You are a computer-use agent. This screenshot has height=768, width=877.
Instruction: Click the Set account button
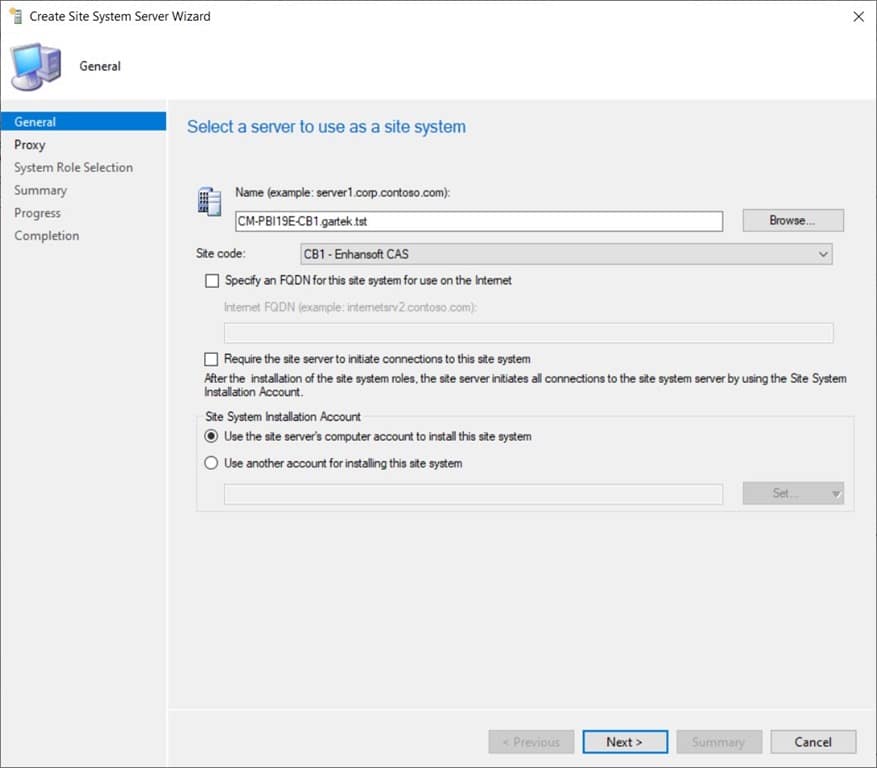tap(787, 492)
